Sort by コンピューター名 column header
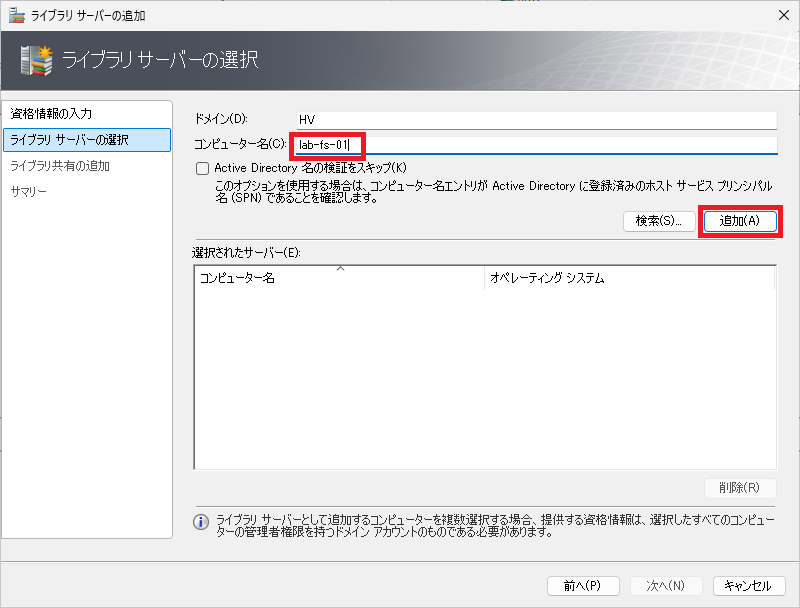800x608 pixels. pyautogui.click(x=340, y=278)
